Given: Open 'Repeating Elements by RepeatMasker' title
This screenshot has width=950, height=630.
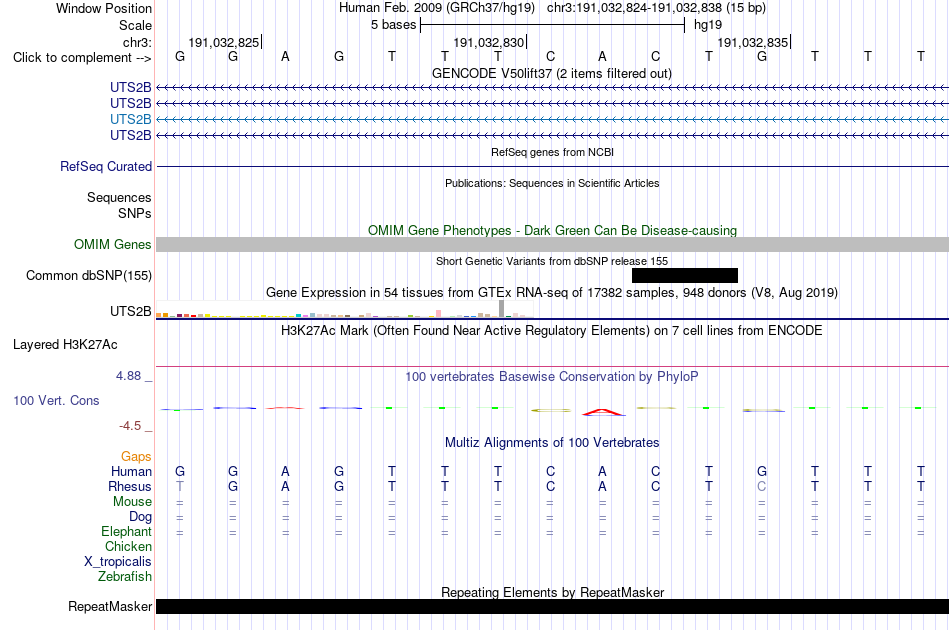Looking at the screenshot, I should tap(552, 592).
